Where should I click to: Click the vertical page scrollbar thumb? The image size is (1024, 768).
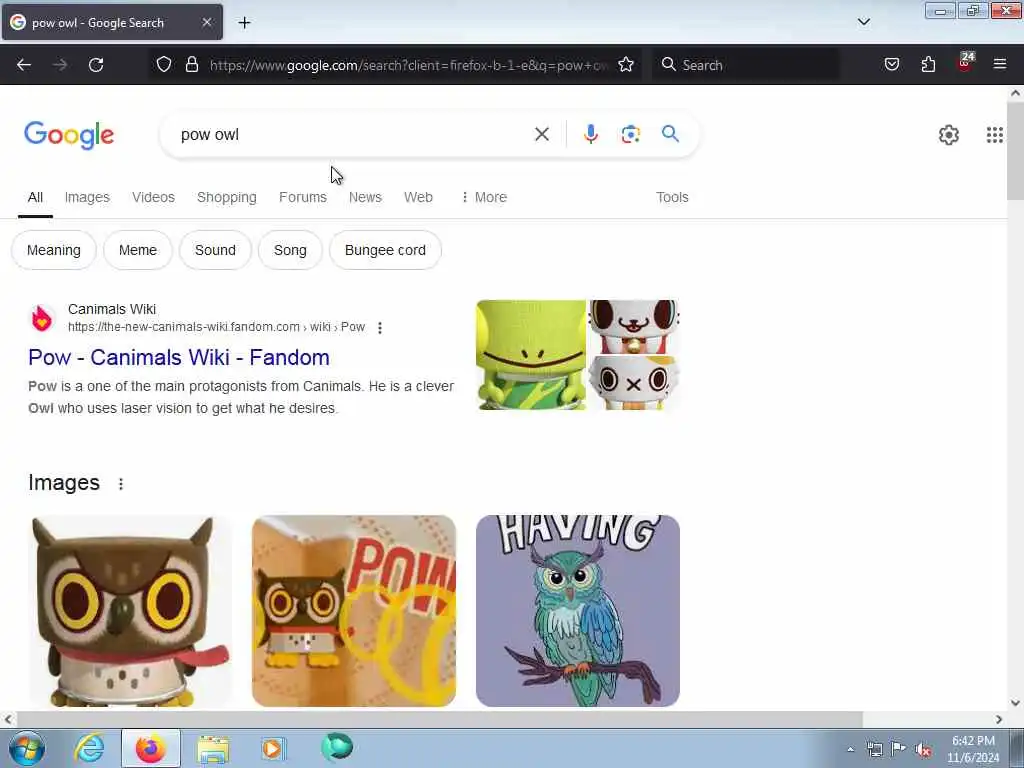tap(1015, 152)
